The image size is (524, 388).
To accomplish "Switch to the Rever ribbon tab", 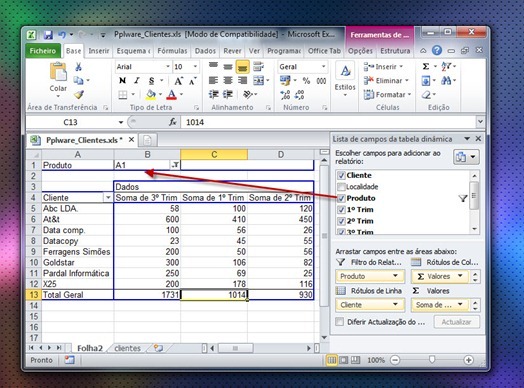I will (232, 51).
